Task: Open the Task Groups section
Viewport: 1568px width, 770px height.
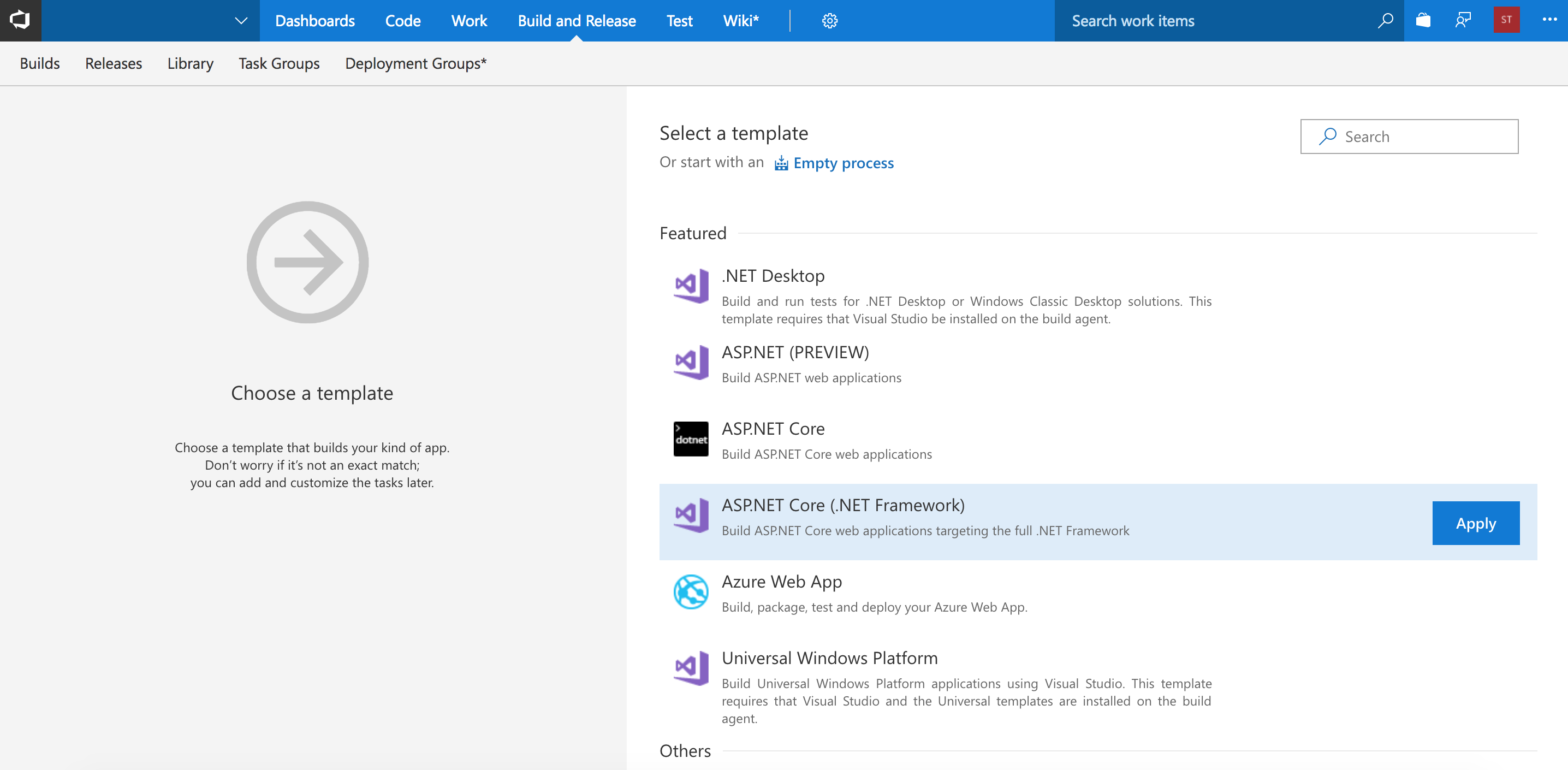Action: click(x=279, y=63)
